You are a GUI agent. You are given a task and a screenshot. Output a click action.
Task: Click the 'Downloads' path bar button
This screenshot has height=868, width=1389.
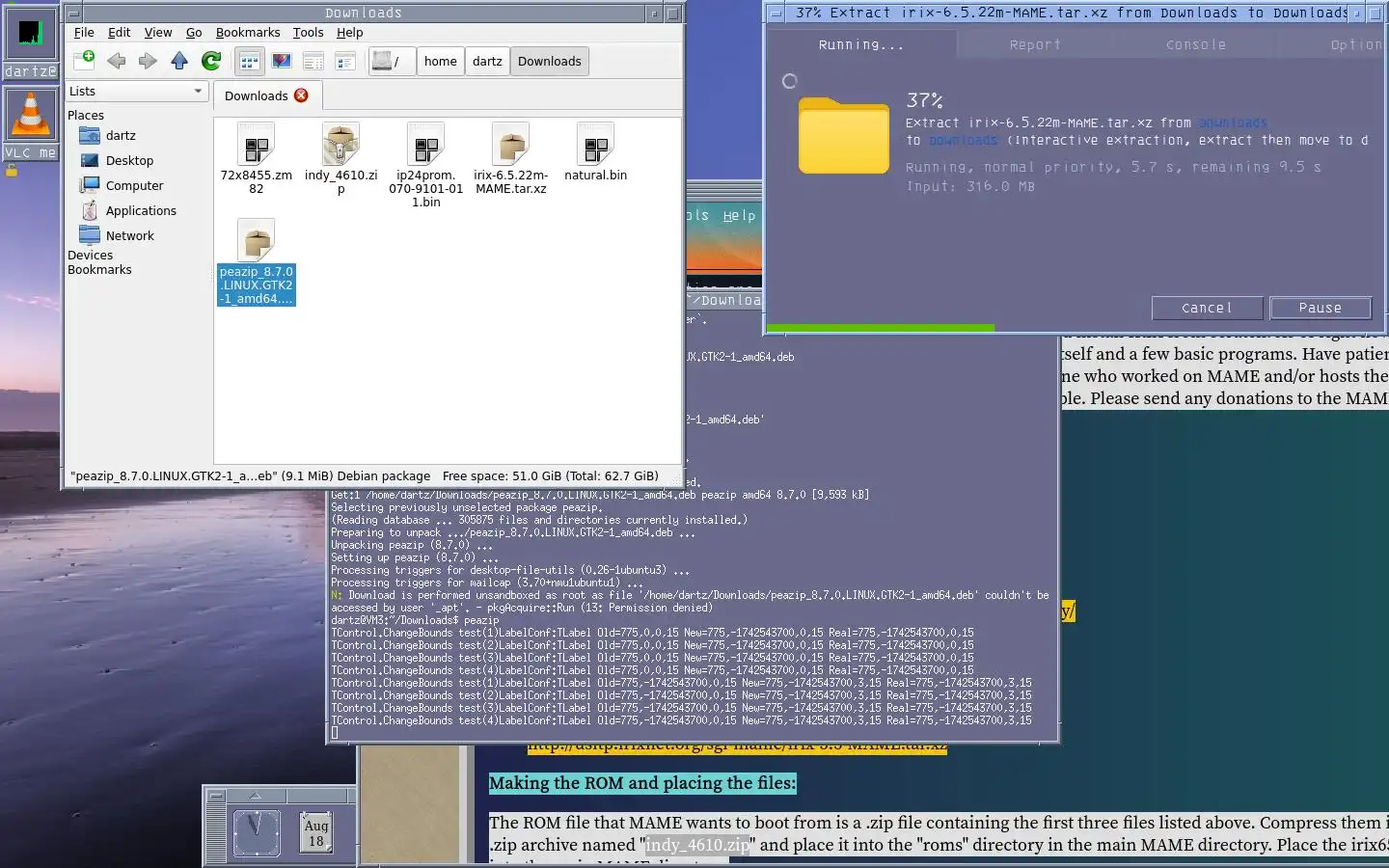[550, 61]
